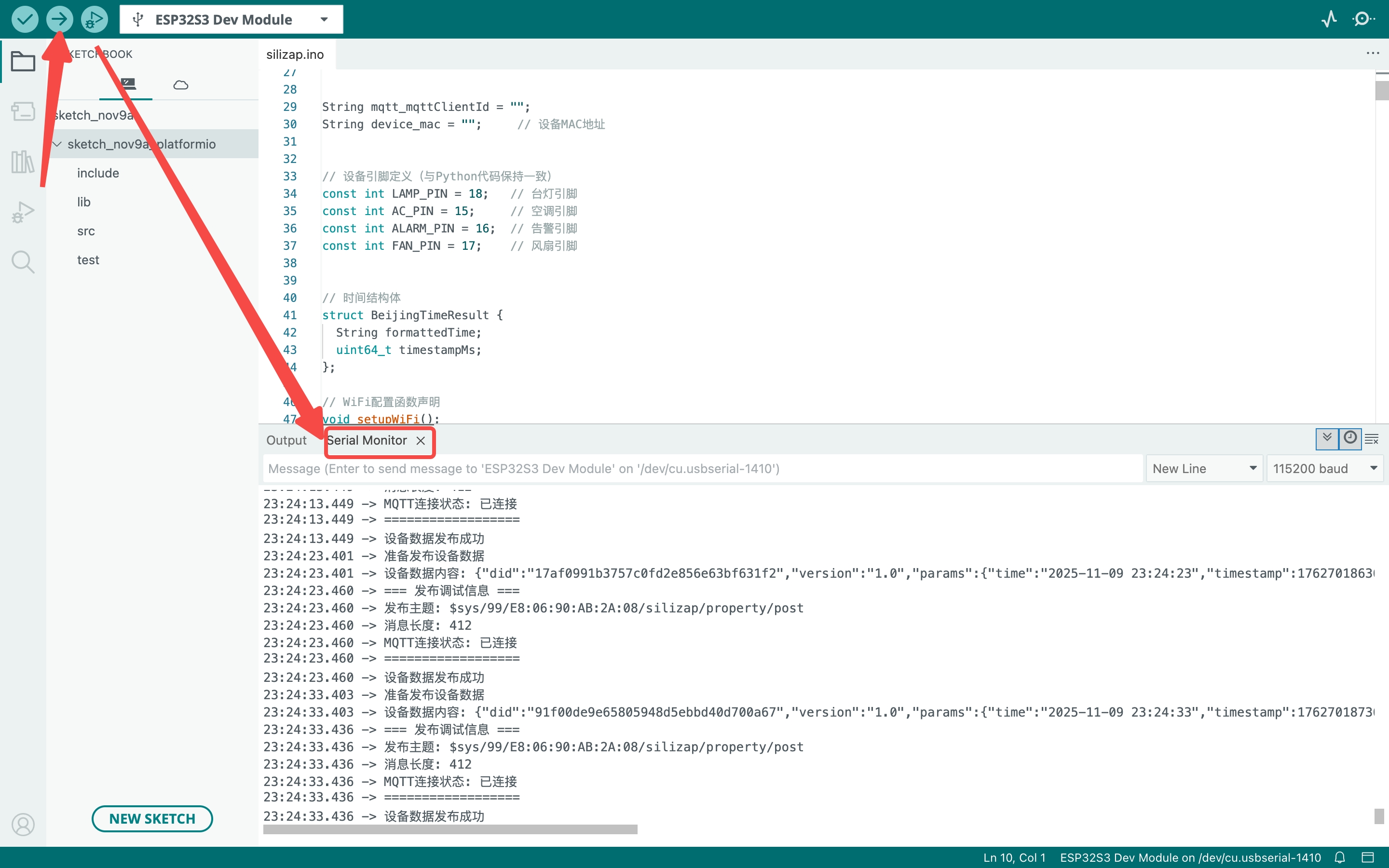This screenshot has height=868, width=1389.
Task: Open the New Line line-ending dropdown
Action: coord(1203,468)
